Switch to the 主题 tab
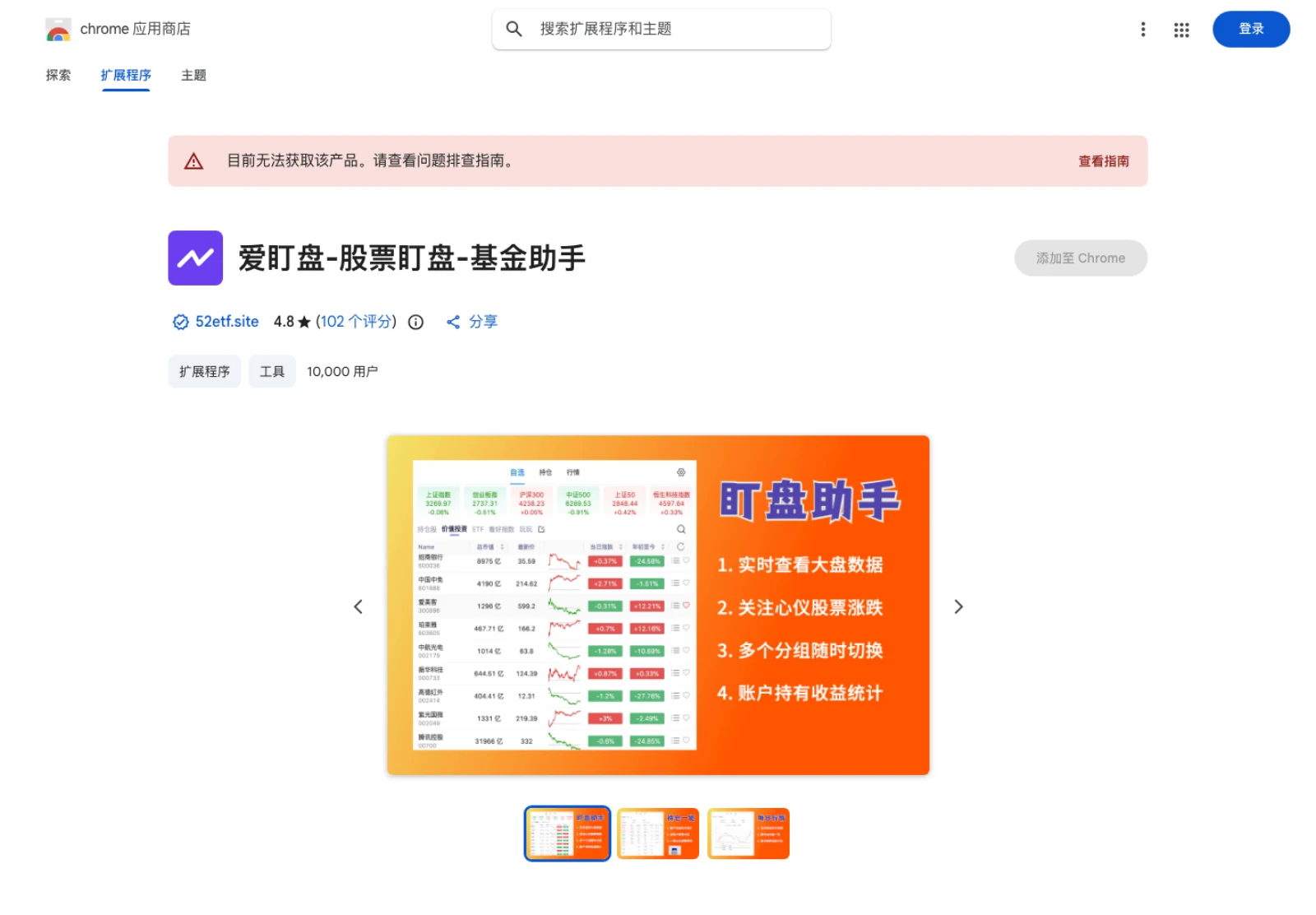The height and width of the screenshot is (915, 1316). 193,75
